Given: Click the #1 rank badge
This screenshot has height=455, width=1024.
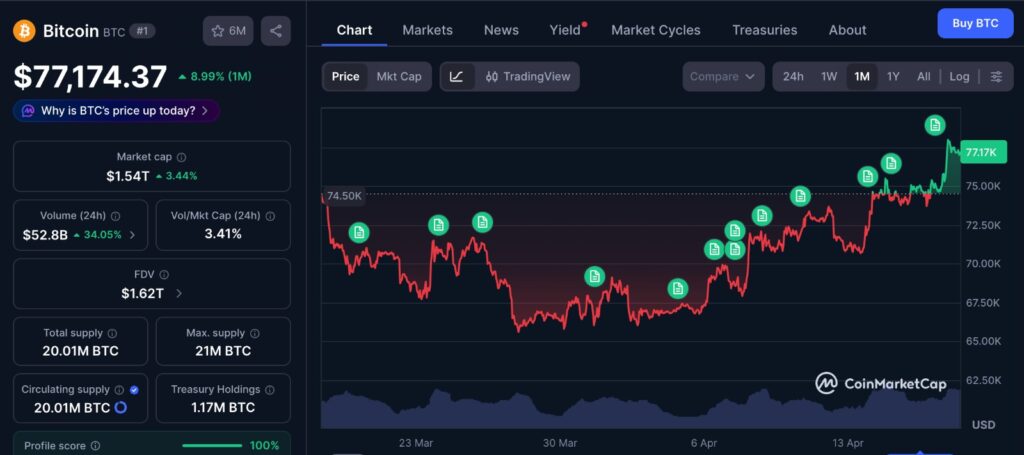Looking at the screenshot, I should pos(142,31).
